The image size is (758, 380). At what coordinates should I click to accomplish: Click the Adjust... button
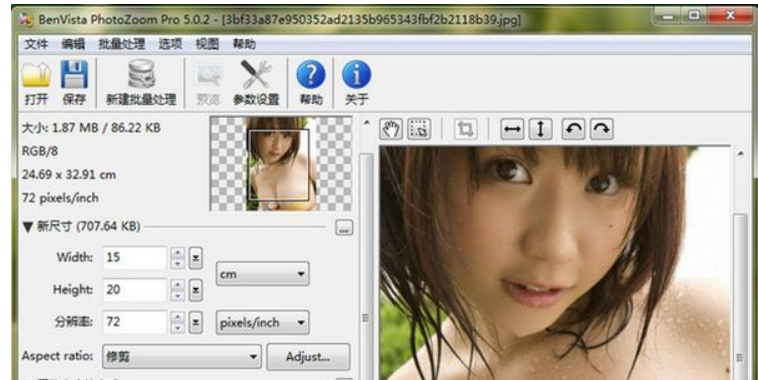[308, 357]
